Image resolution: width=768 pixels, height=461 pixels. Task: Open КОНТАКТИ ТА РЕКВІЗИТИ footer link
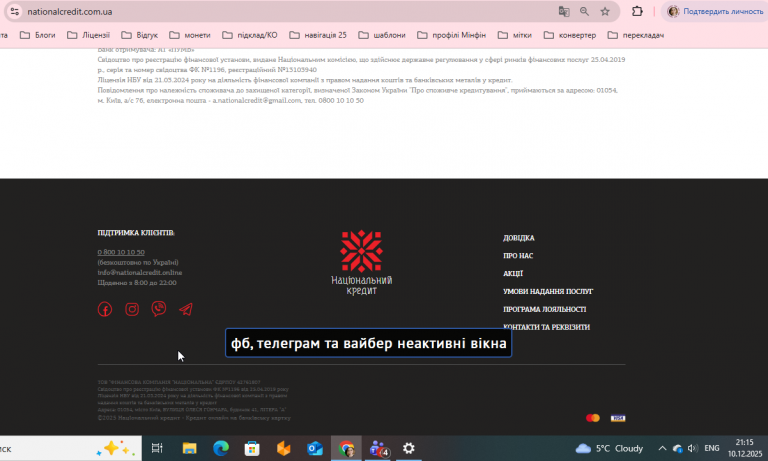point(547,327)
